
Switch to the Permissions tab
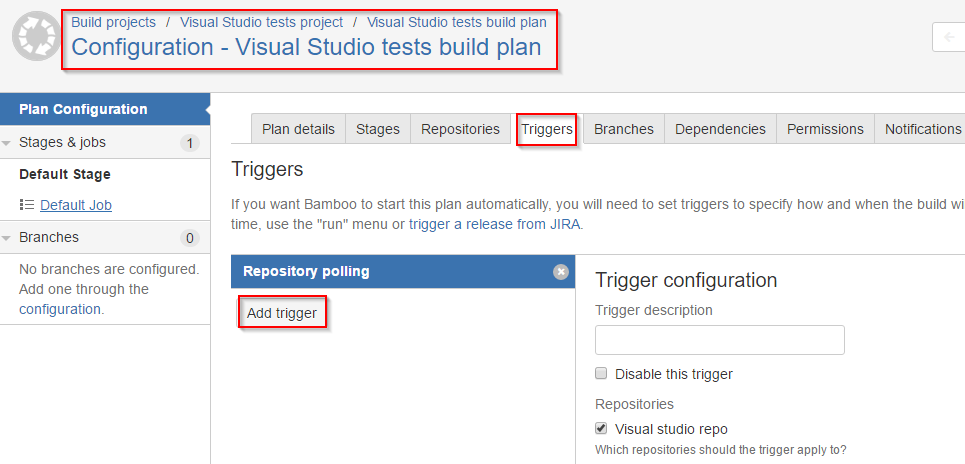coord(825,129)
